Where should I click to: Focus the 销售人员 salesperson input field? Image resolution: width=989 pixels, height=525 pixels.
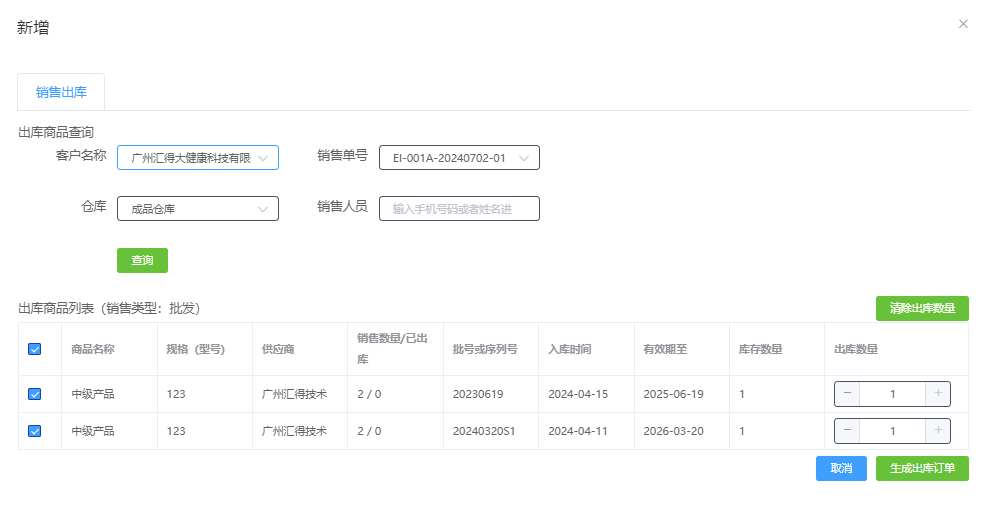point(459,208)
